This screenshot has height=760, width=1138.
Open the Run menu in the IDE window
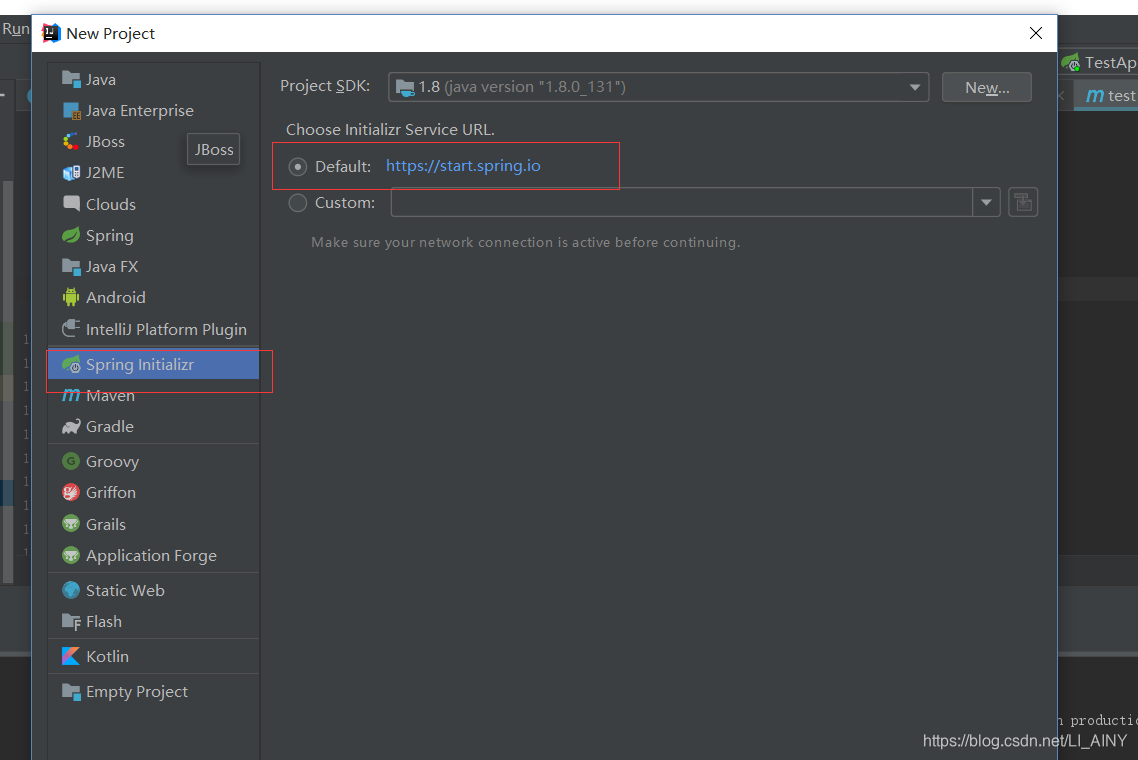click(15, 29)
